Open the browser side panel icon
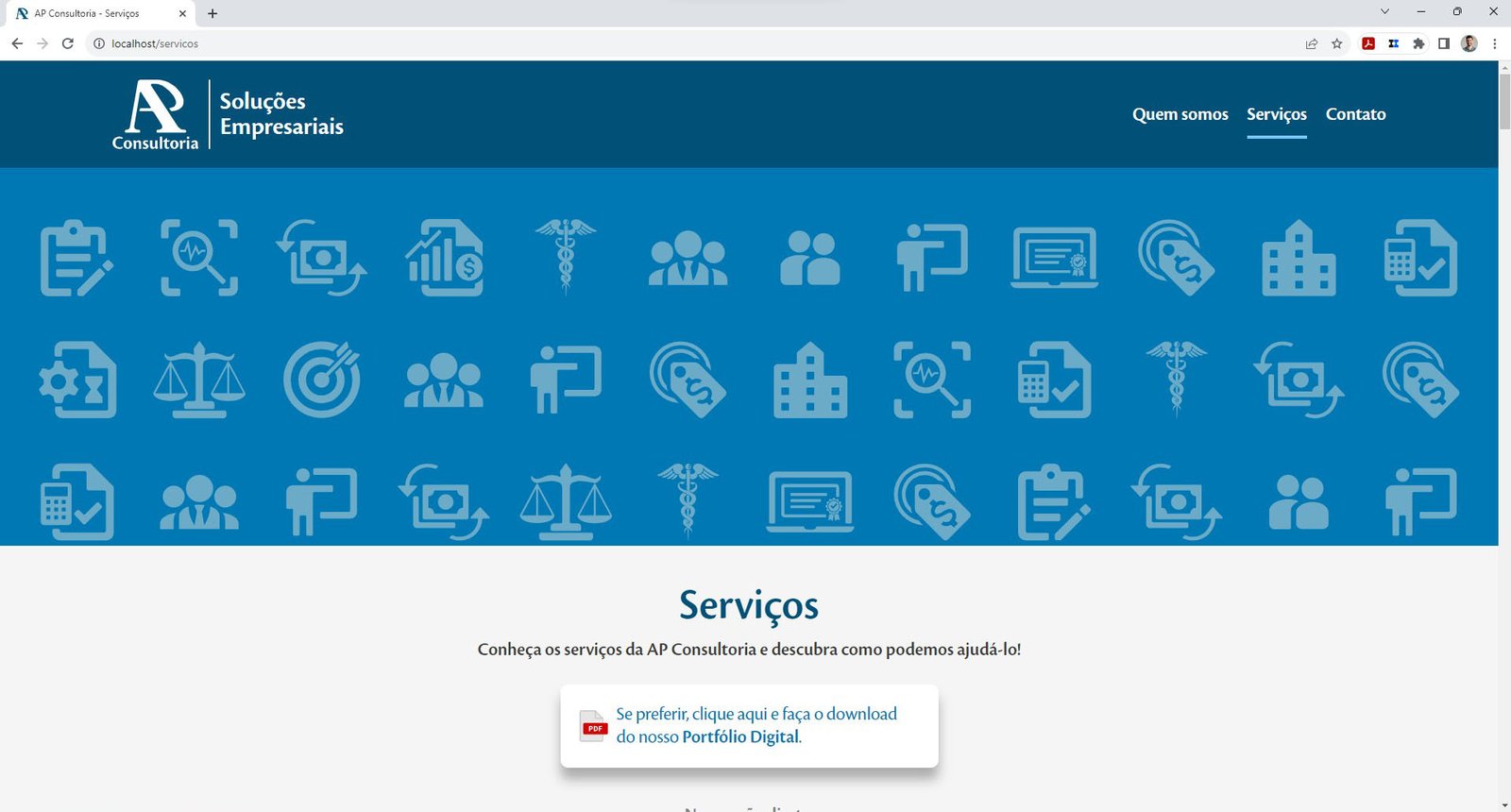Screen dimensions: 1511x812 1444,43
